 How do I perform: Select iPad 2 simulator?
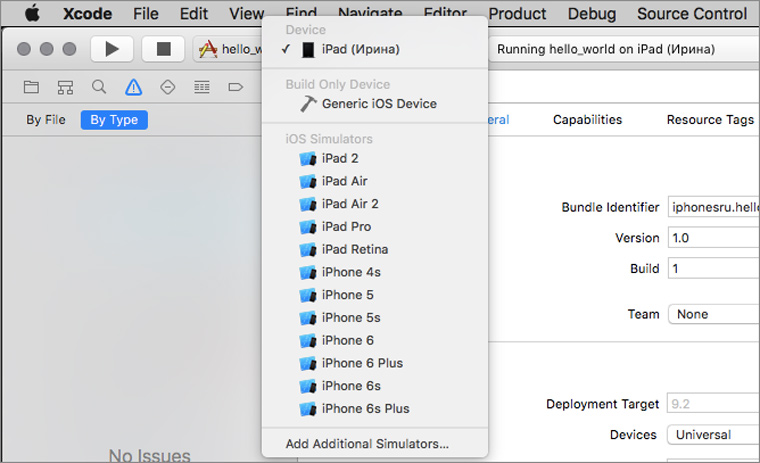[375, 159]
